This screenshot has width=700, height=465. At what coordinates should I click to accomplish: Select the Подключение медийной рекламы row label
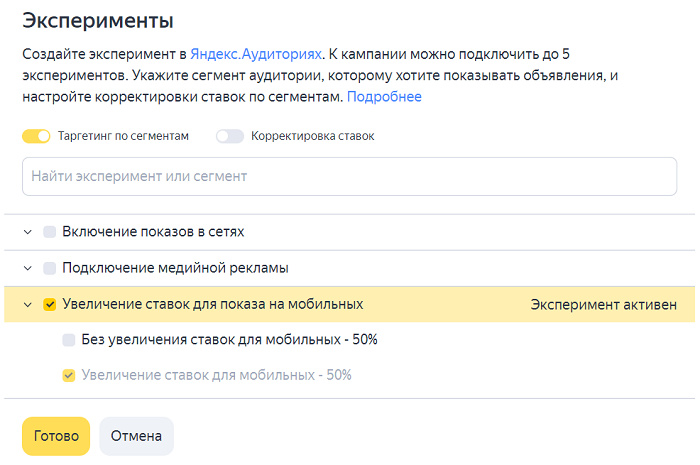[175, 268]
